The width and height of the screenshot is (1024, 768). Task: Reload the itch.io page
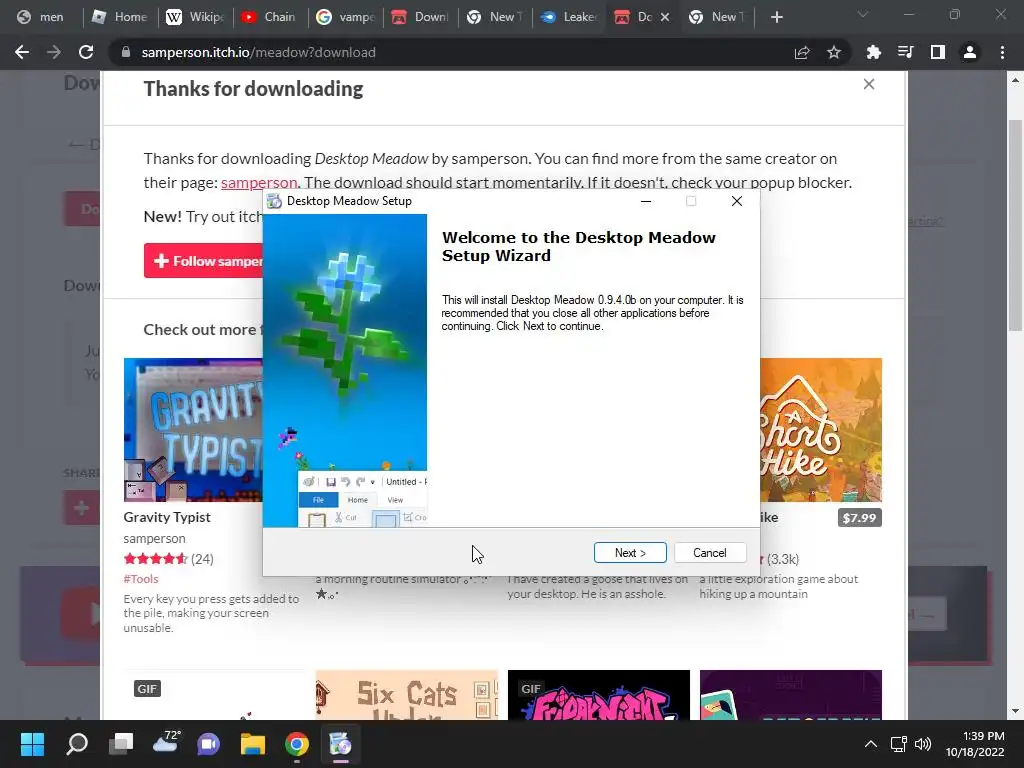[86, 52]
